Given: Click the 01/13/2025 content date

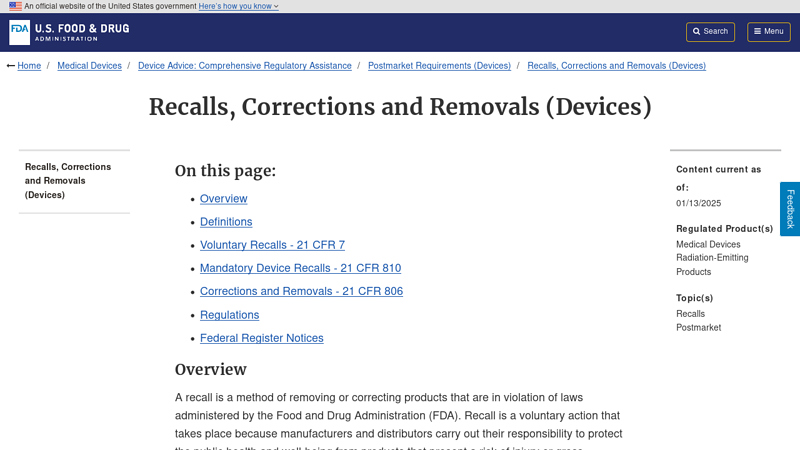Looking at the screenshot, I should 698,203.
